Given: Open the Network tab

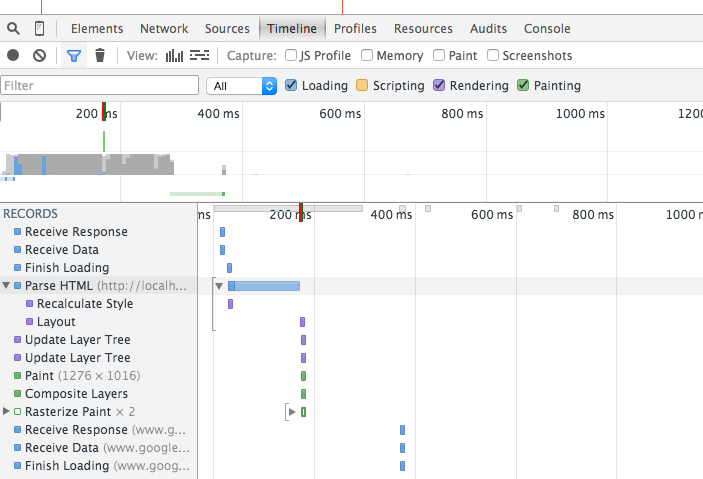Looking at the screenshot, I should point(164,29).
